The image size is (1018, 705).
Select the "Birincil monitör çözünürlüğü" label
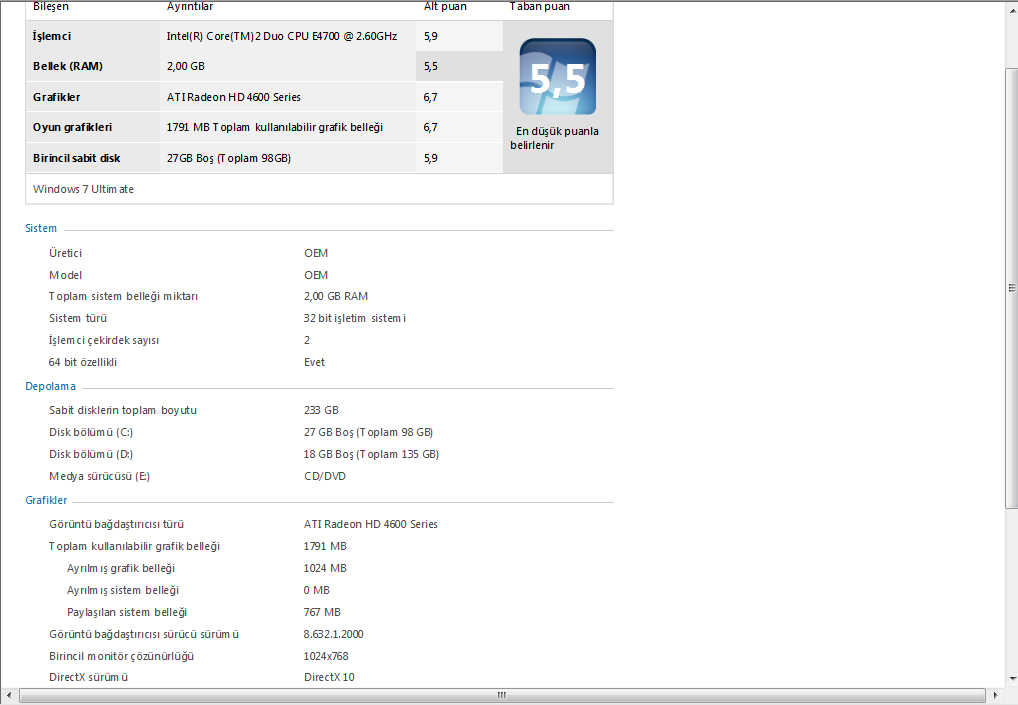point(121,656)
